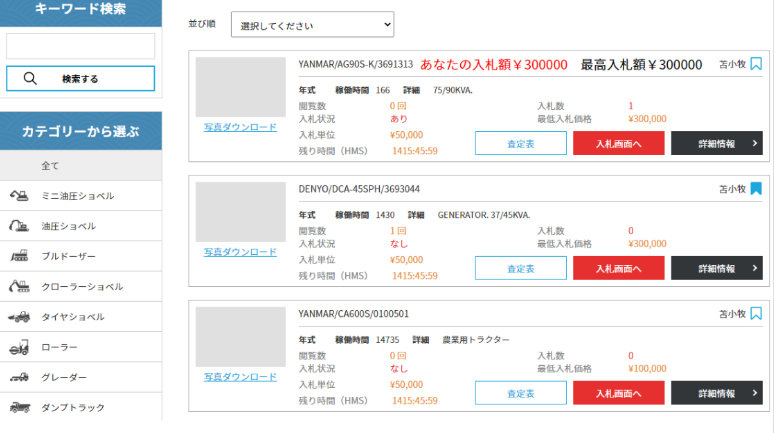Click the crawler shovel machine icon
This screenshot has height=433, width=774.
click(x=20, y=286)
